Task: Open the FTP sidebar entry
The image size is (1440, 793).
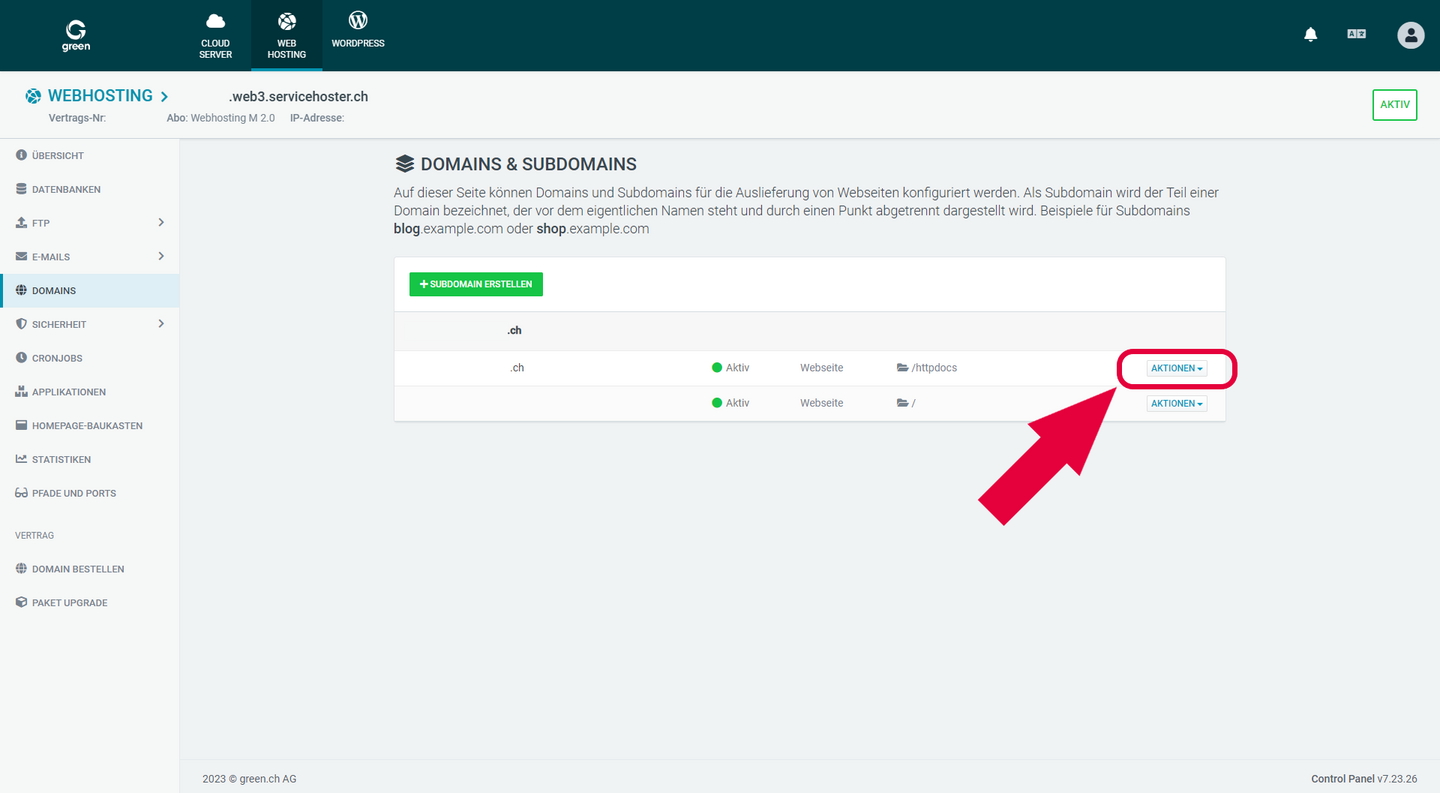Action: point(41,223)
